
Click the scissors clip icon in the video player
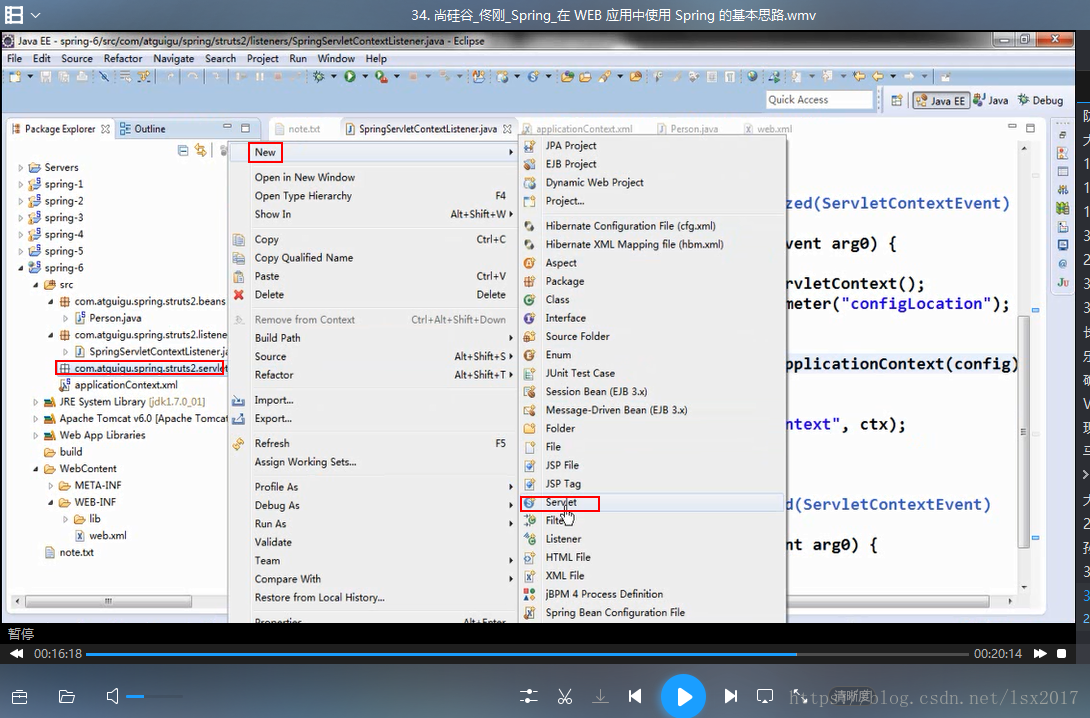click(564, 696)
